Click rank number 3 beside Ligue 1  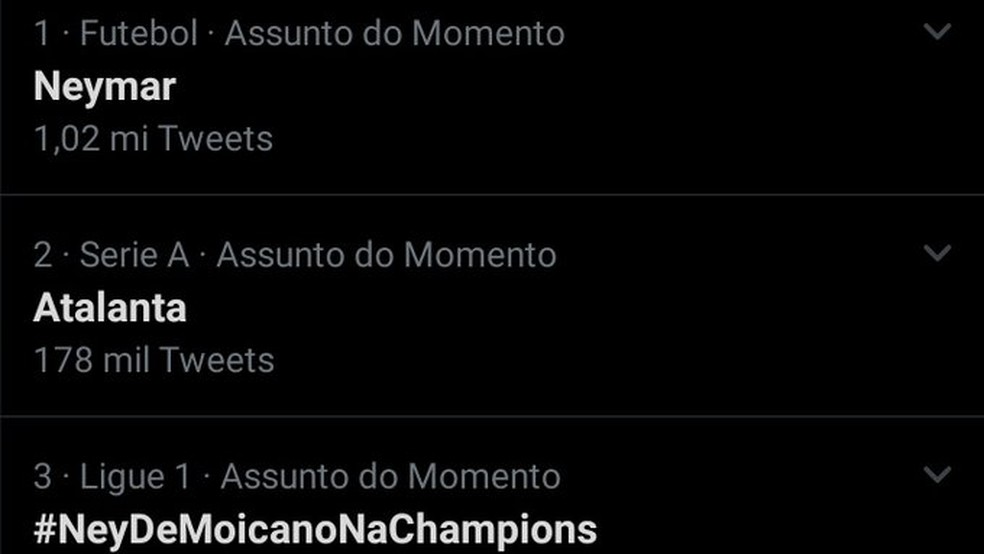pyautogui.click(x=42, y=476)
